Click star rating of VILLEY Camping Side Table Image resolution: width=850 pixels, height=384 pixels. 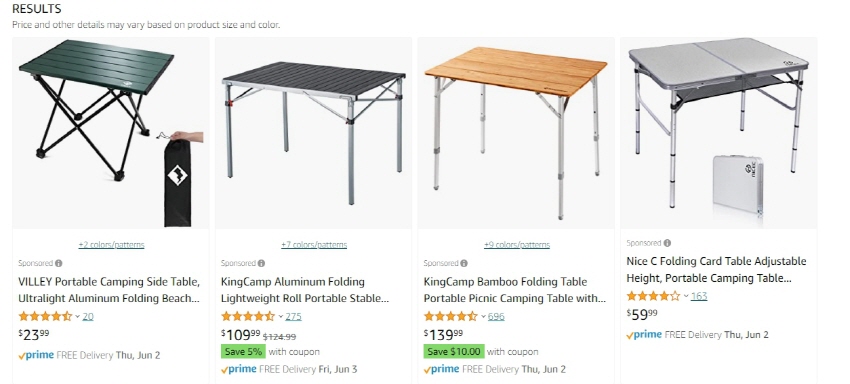(45, 316)
